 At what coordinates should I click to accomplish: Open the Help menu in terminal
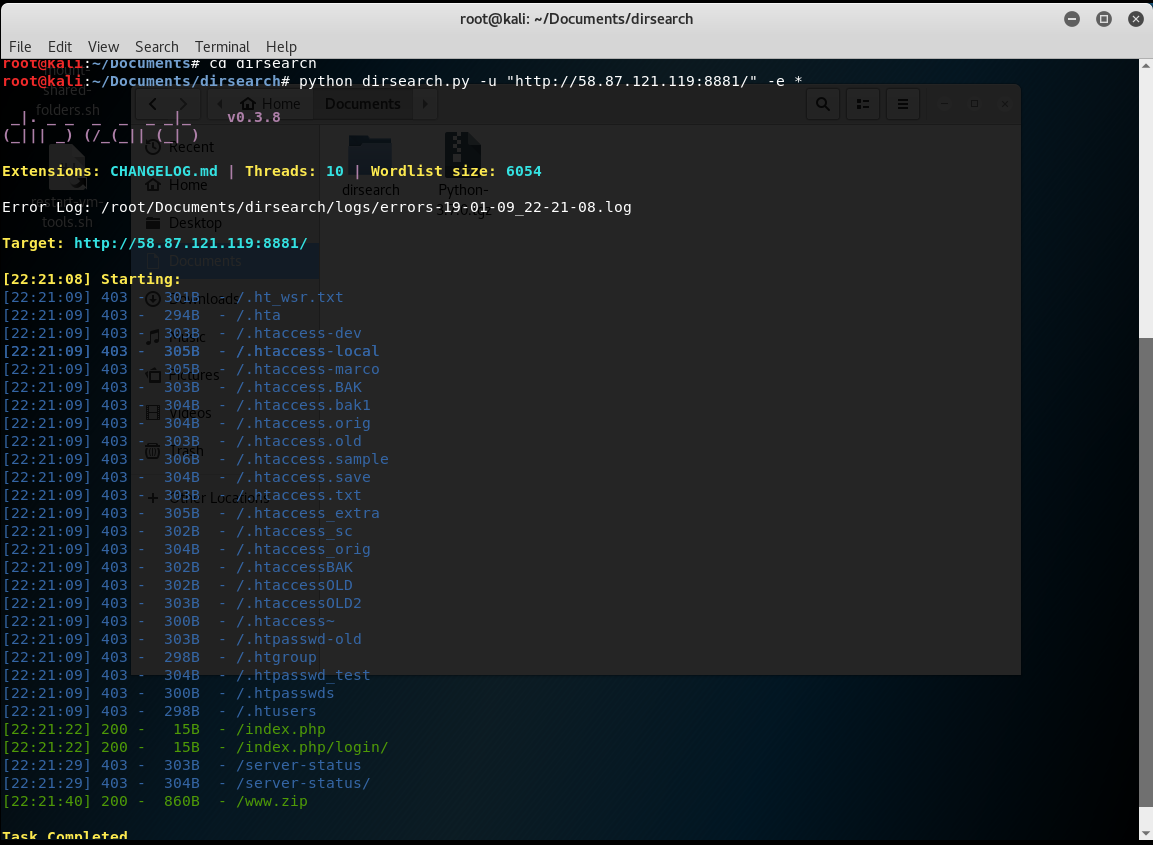click(x=281, y=46)
